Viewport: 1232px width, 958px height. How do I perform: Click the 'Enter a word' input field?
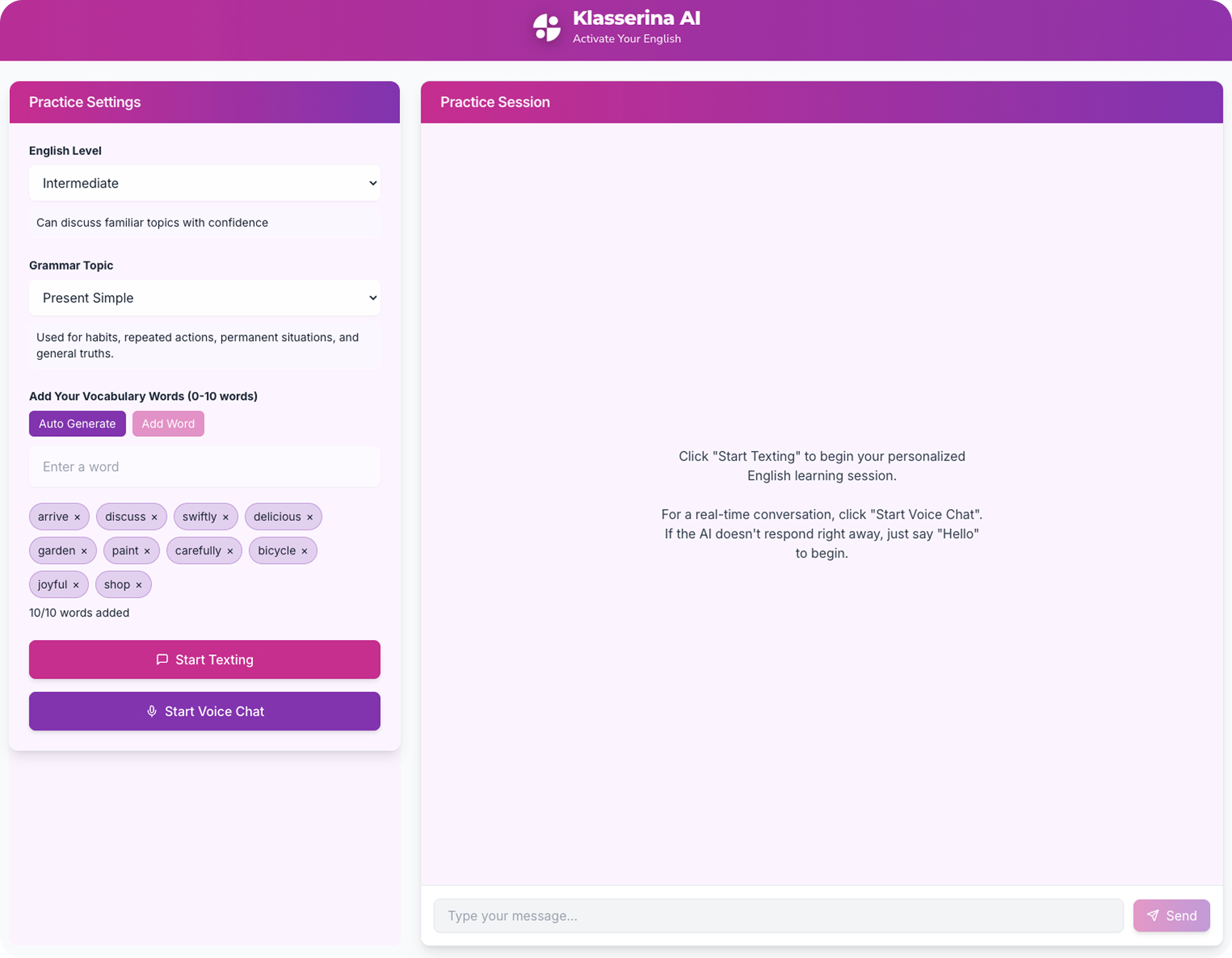[x=204, y=466]
